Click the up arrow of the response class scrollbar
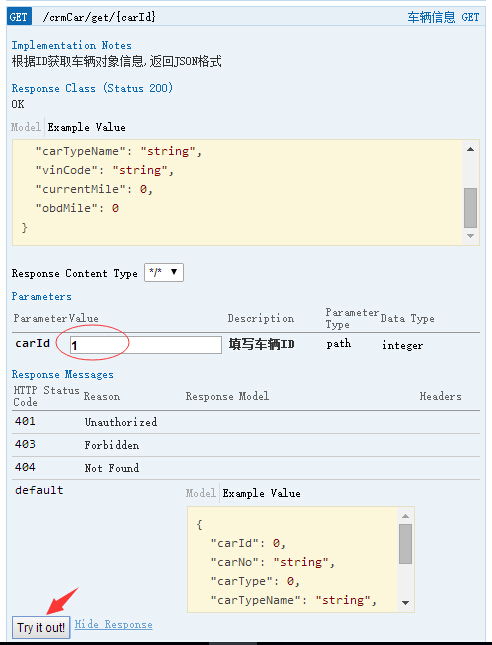Screen dimensions: 492x645 471,149
